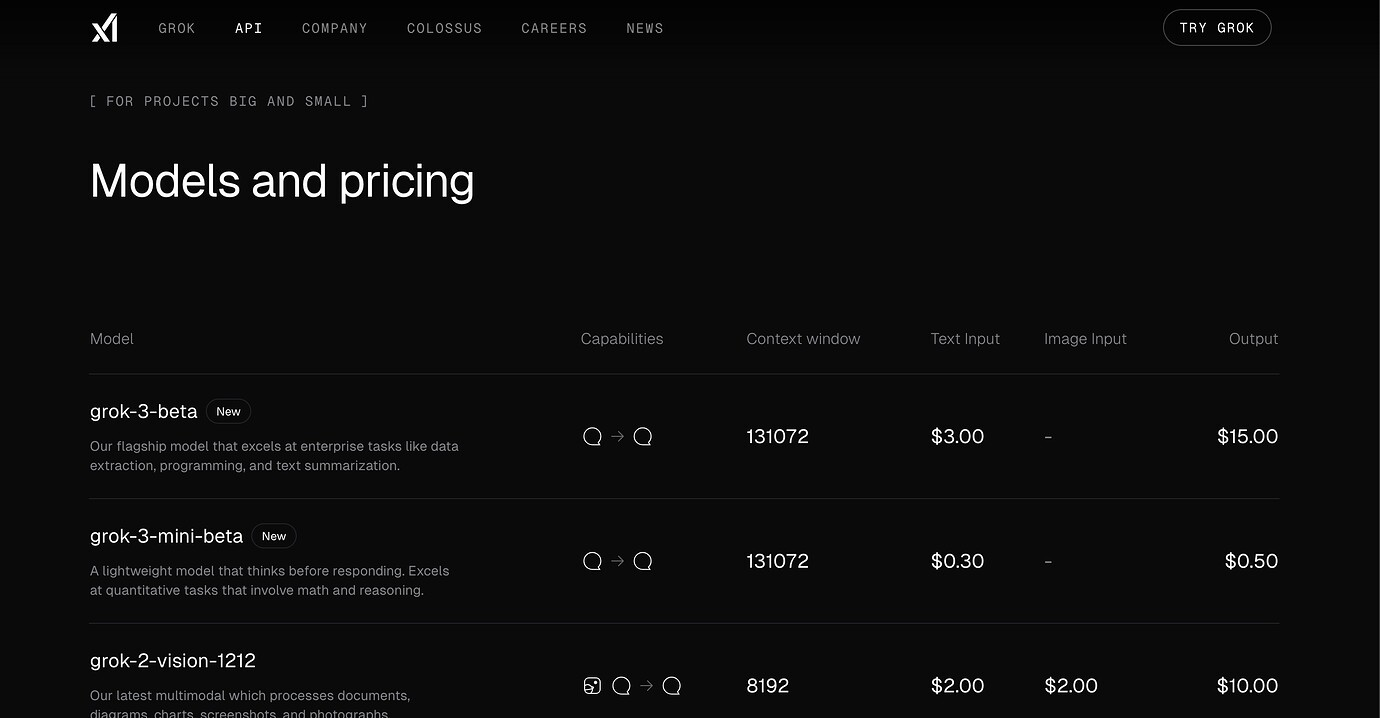Select the grok-2-vision-1212 model name
Viewport: 1380px width, 718px height.
173,661
